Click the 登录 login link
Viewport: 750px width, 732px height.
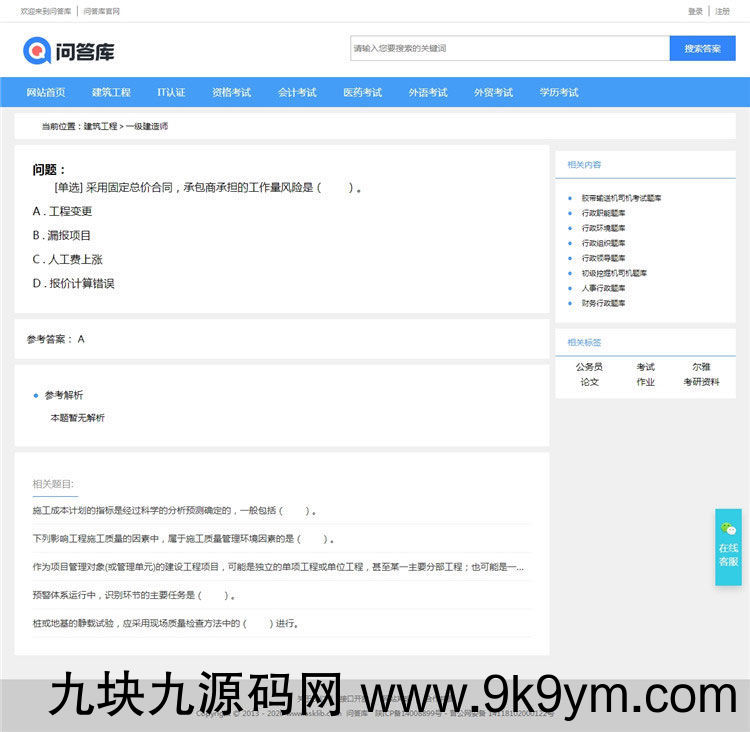coord(695,11)
